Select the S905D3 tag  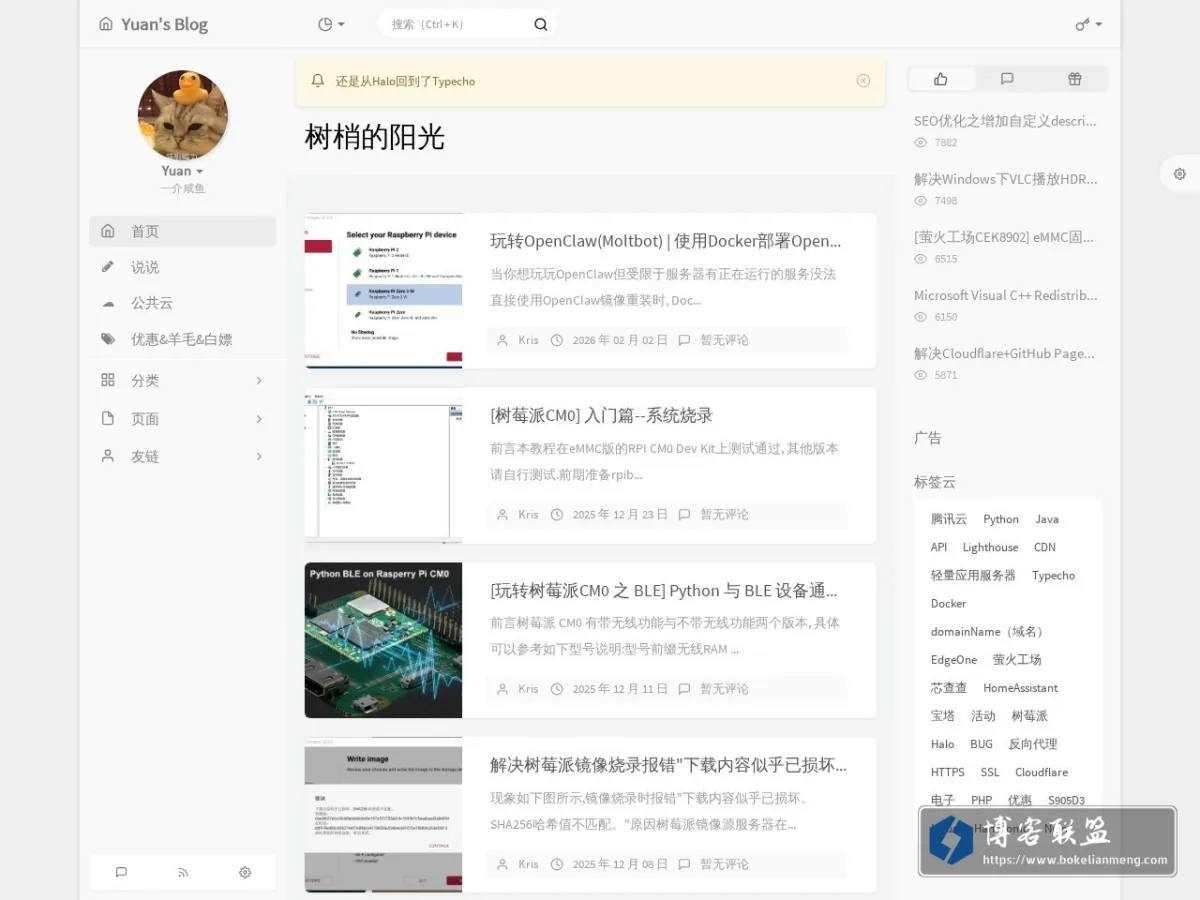1066,799
